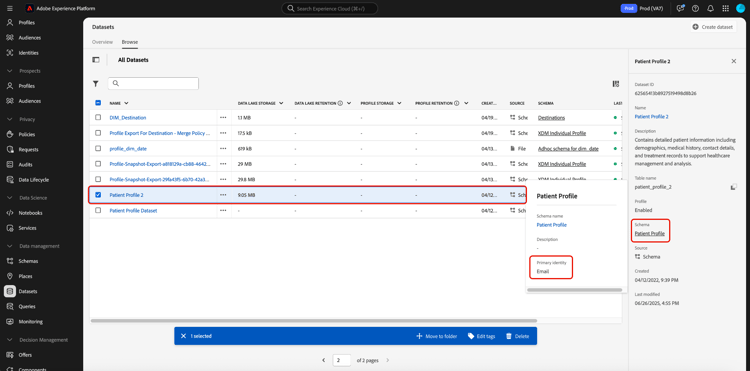Open more actions for Patient Profile Dataset
This screenshot has height=371, width=750.
click(223, 210)
